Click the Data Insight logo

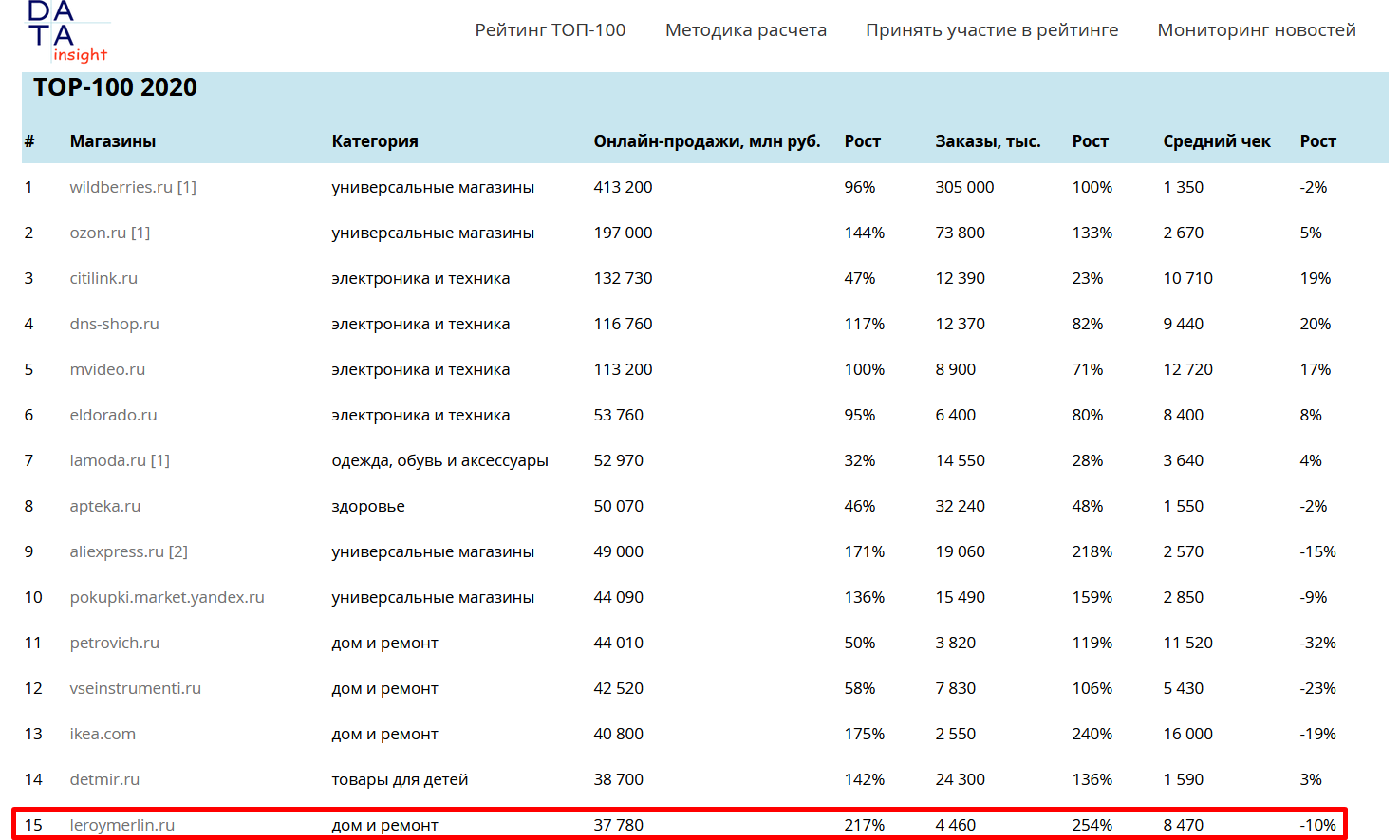coord(67,32)
